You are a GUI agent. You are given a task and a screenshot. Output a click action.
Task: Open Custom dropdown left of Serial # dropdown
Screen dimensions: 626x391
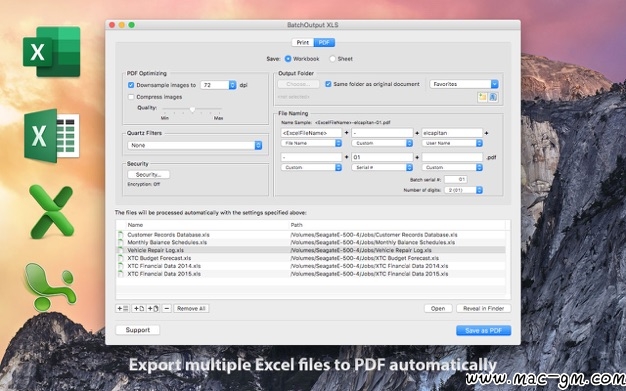pos(311,167)
